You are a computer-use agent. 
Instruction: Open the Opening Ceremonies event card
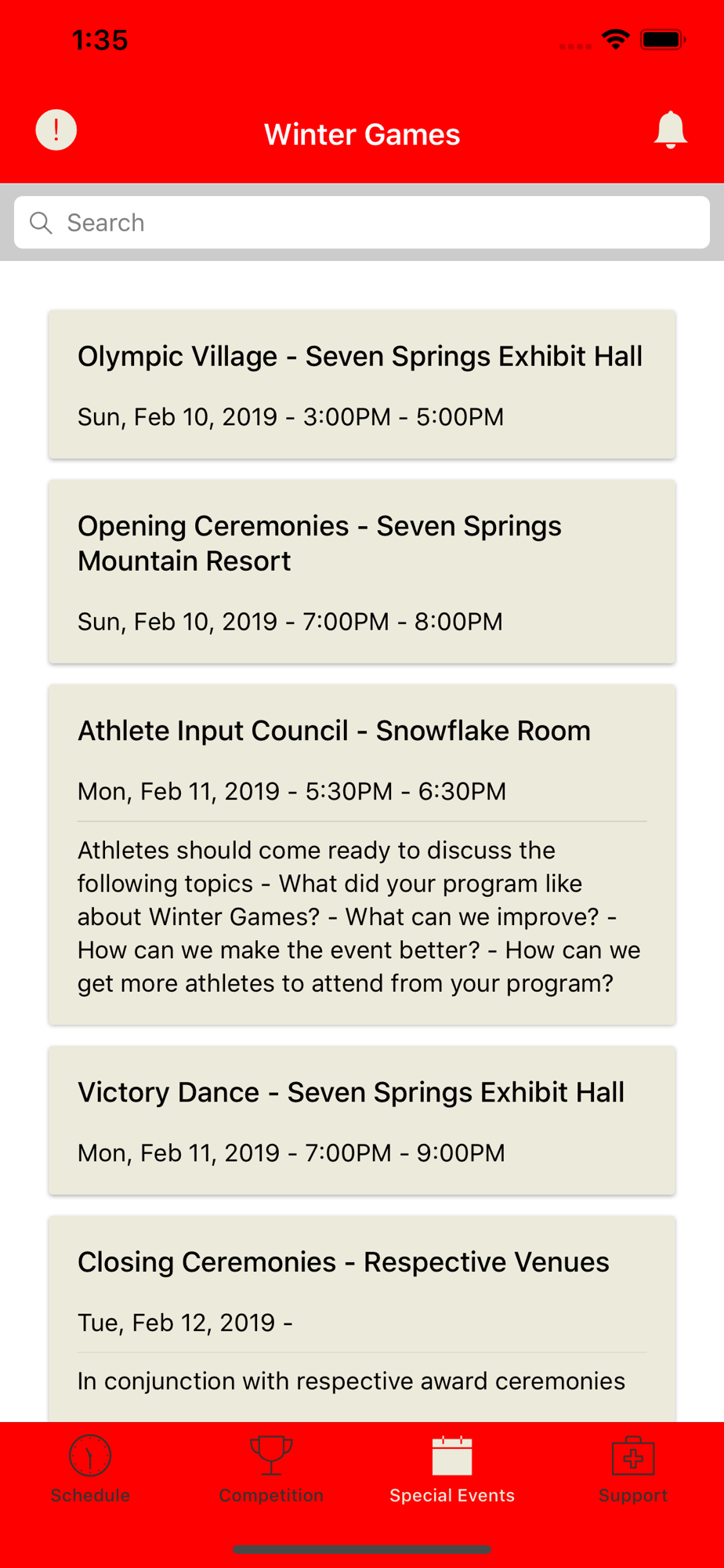pos(362,572)
